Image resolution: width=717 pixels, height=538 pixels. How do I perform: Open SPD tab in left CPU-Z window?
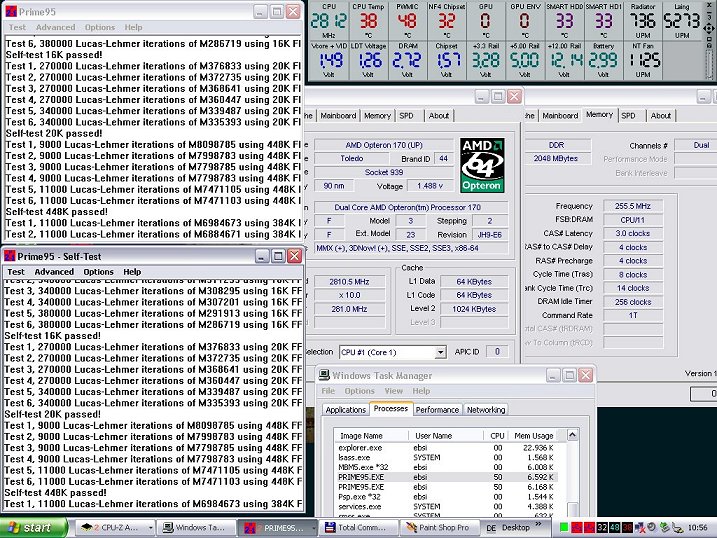pos(407,116)
